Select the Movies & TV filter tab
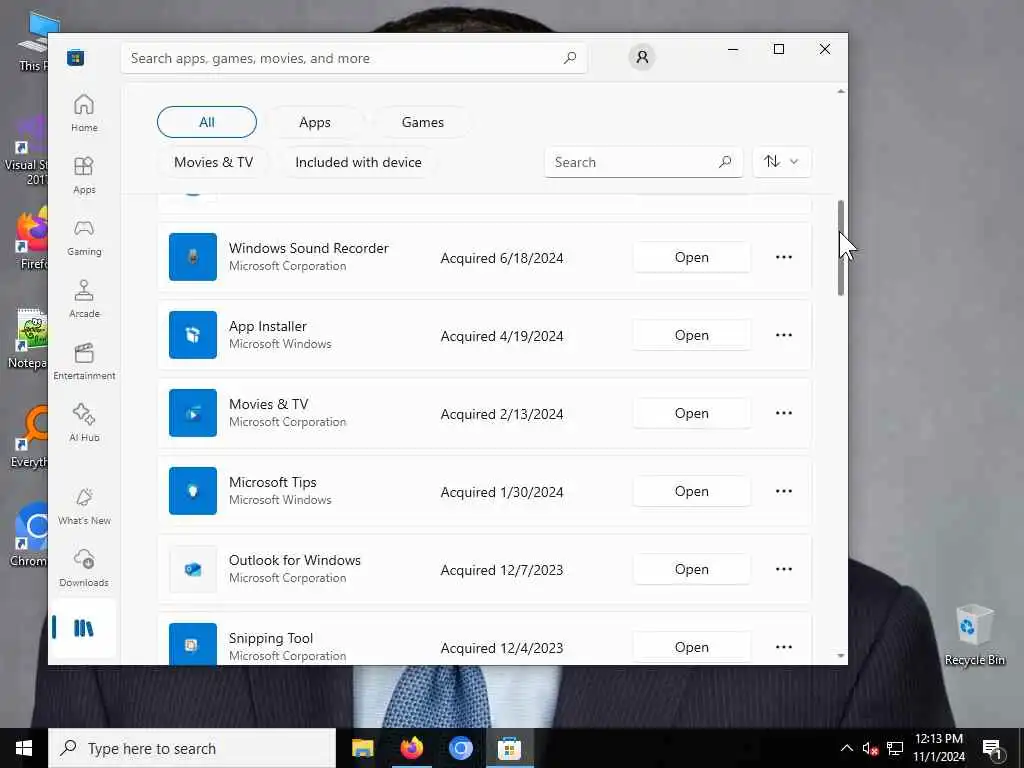 [214, 162]
